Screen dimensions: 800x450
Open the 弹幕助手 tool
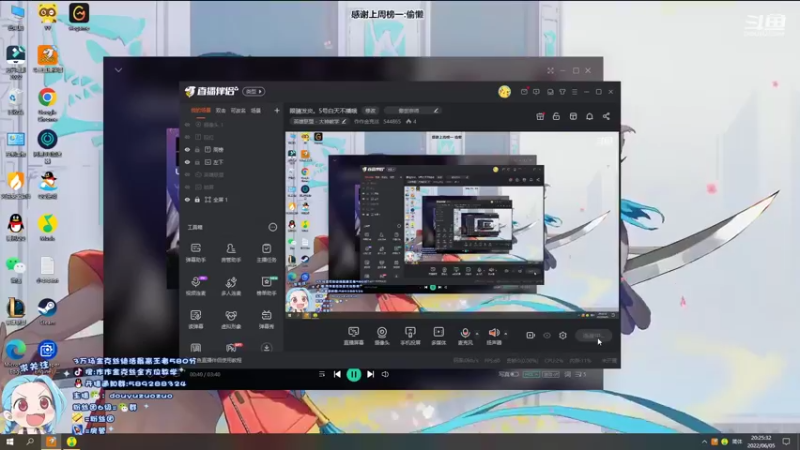(x=195, y=253)
